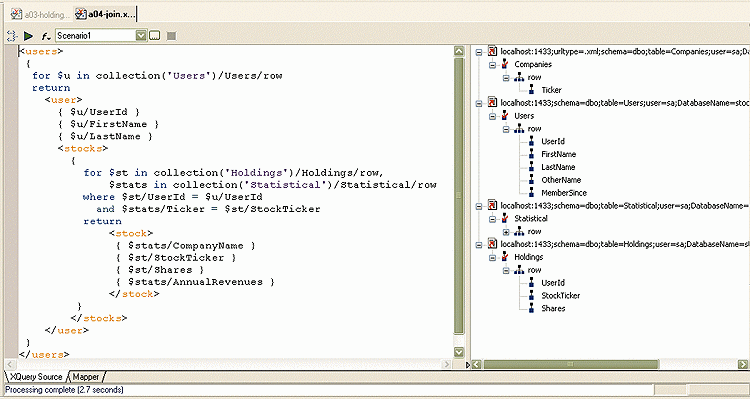Collapse the row node under Holdings
The width and height of the screenshot is (750, 399).
pos(506,270)
